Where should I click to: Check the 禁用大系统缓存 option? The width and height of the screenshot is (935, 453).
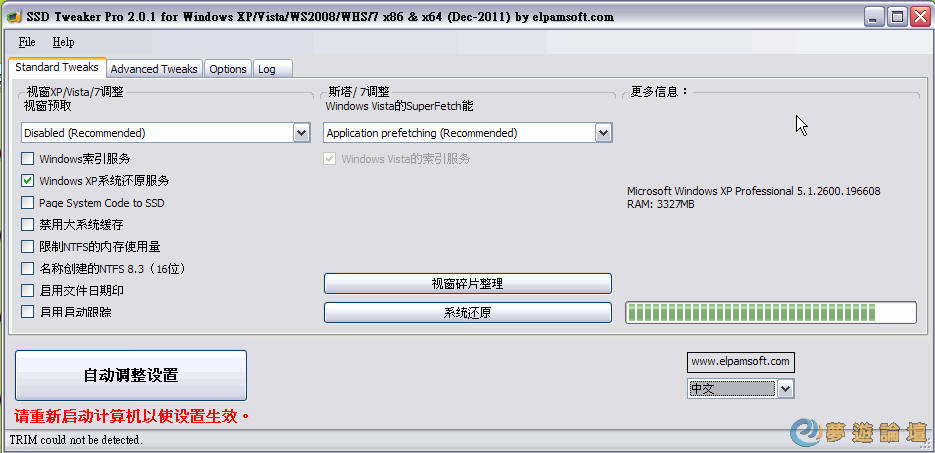[x=27, y=225]
